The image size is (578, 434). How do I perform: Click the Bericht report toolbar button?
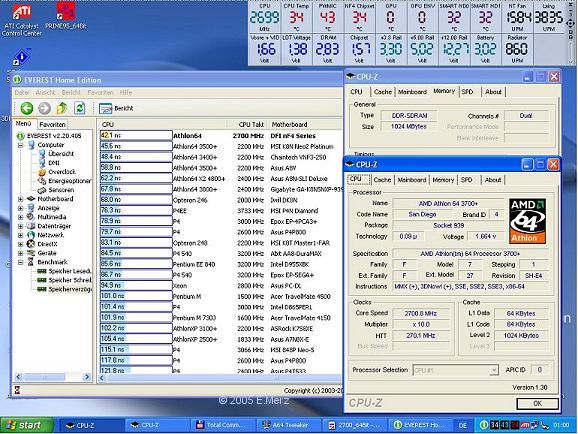(x=116, y=108)
